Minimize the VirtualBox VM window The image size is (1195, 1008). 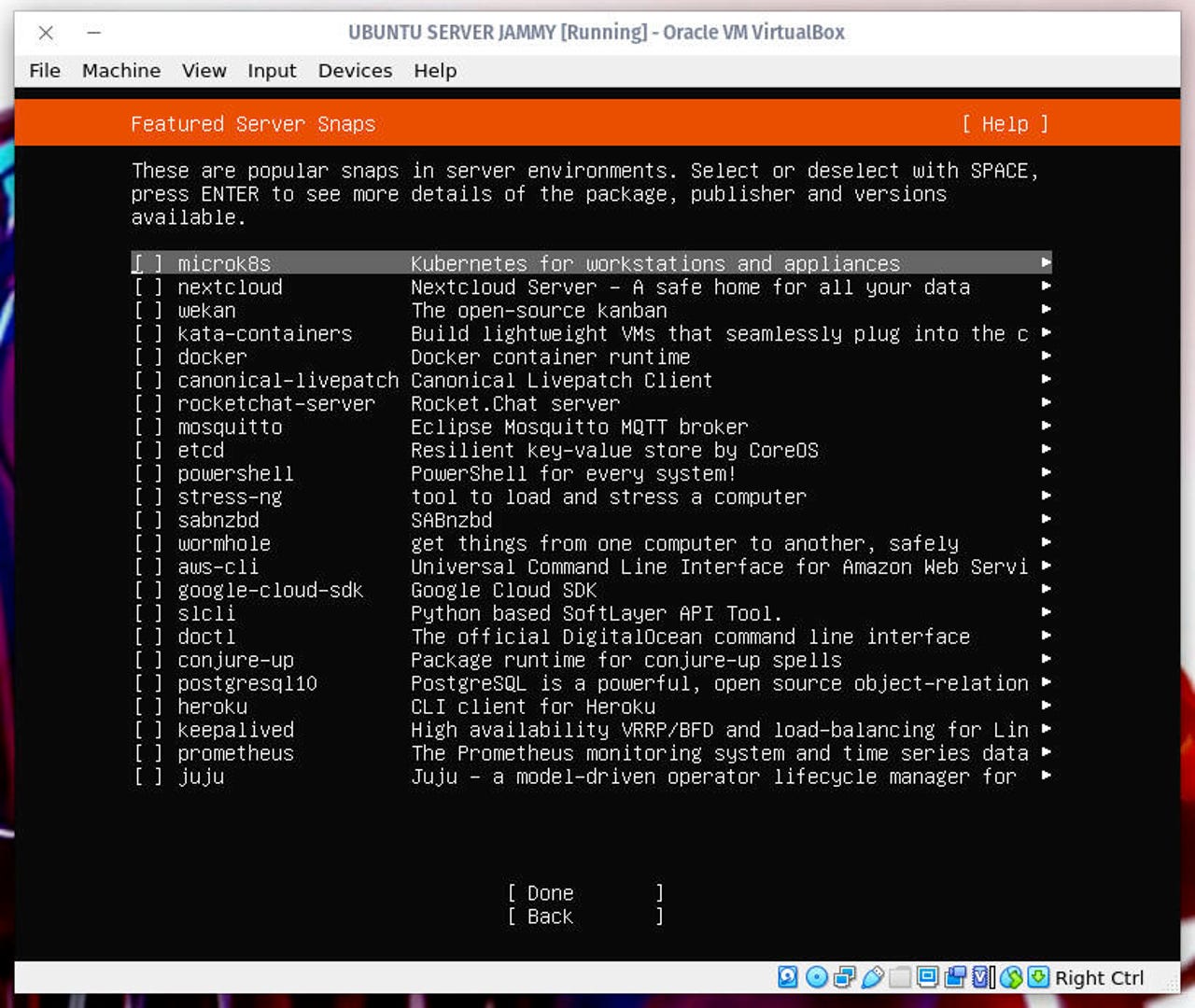tap(93, 33)
